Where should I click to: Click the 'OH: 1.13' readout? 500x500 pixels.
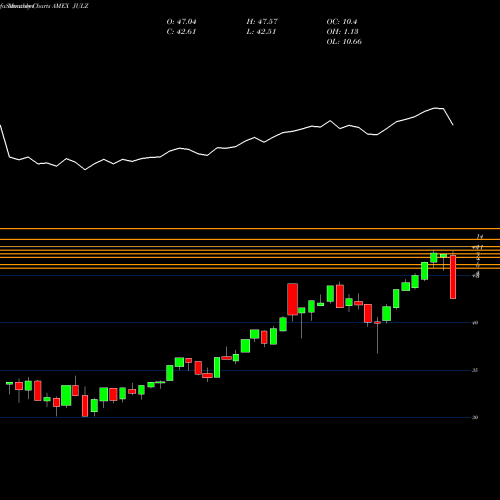pyautogui.click(x=342, y=32)
